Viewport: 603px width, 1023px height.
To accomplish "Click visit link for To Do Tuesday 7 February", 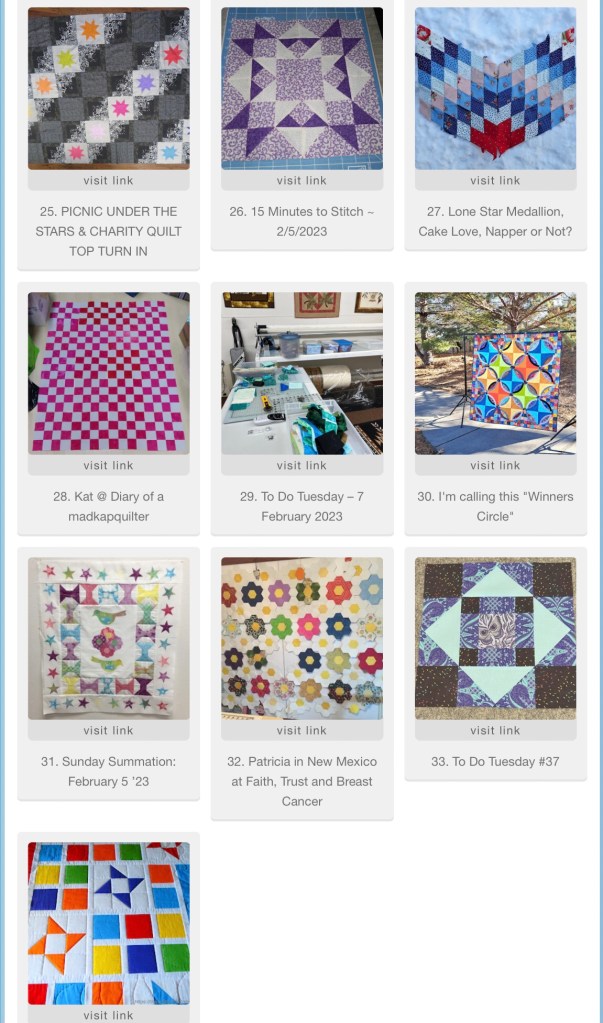I will pos(302,465).
